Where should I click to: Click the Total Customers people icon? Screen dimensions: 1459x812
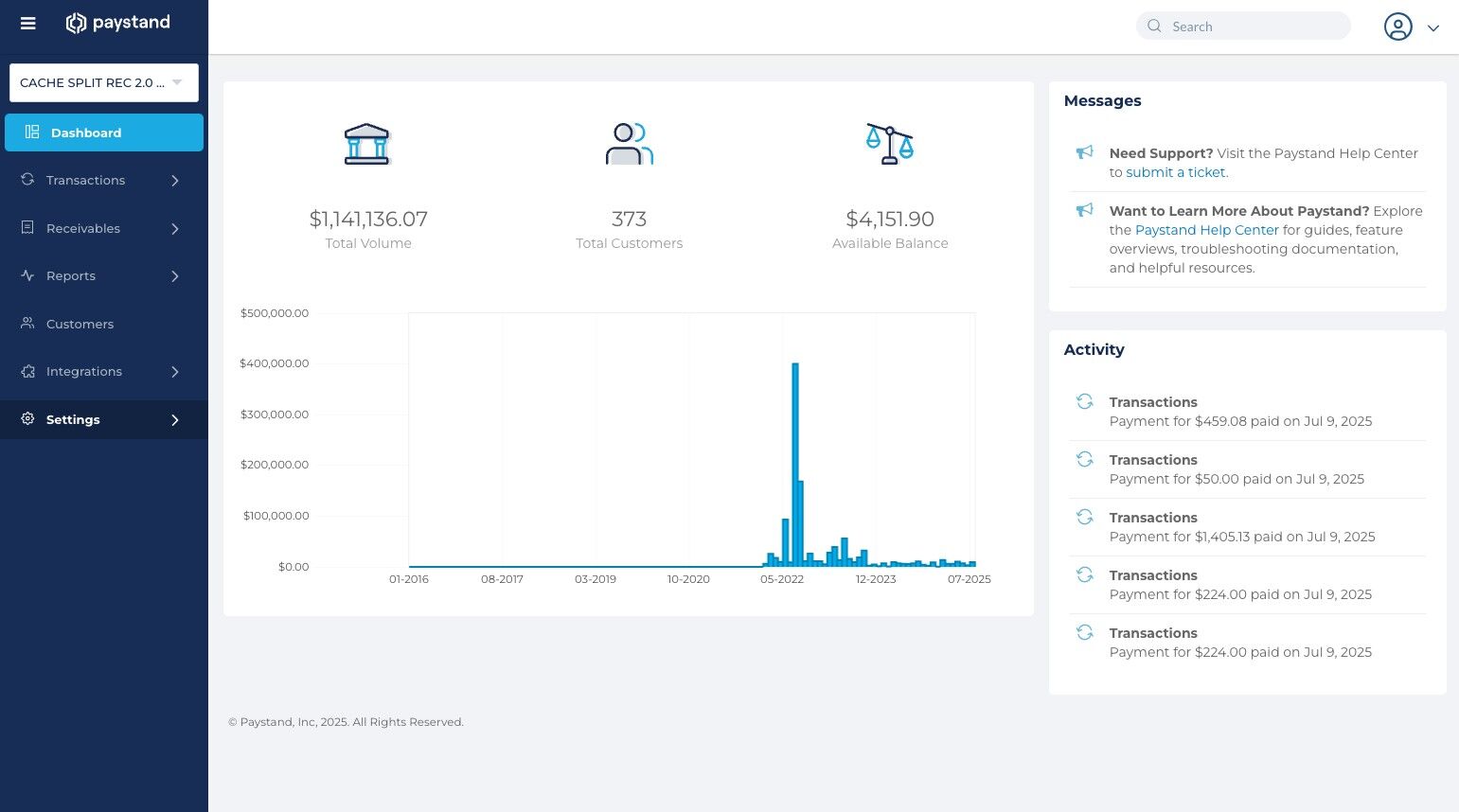tap(629, 144)
